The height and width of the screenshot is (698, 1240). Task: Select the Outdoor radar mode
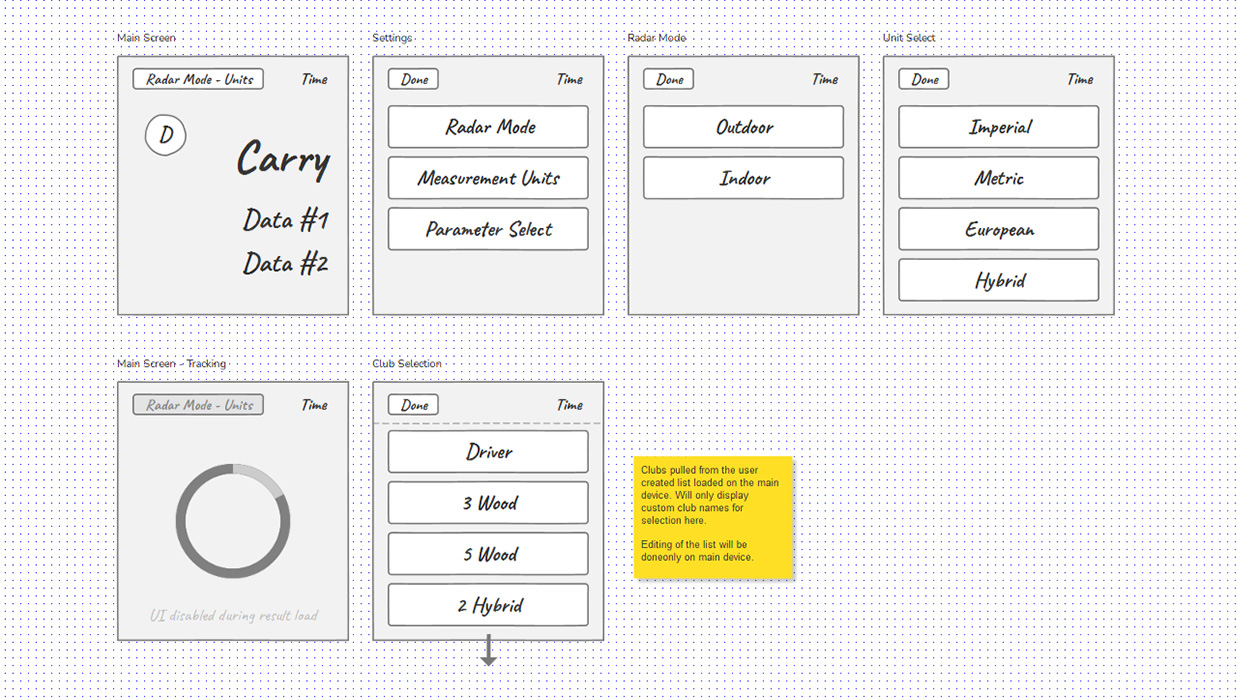[x=743, y=128]
